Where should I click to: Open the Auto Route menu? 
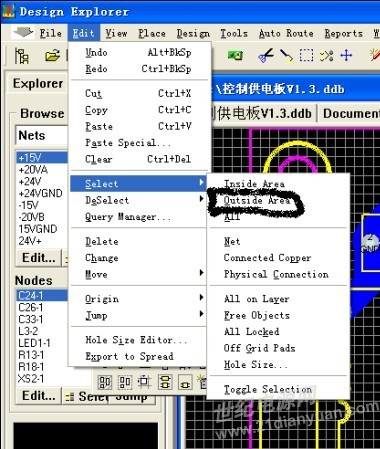coord(286,33)
